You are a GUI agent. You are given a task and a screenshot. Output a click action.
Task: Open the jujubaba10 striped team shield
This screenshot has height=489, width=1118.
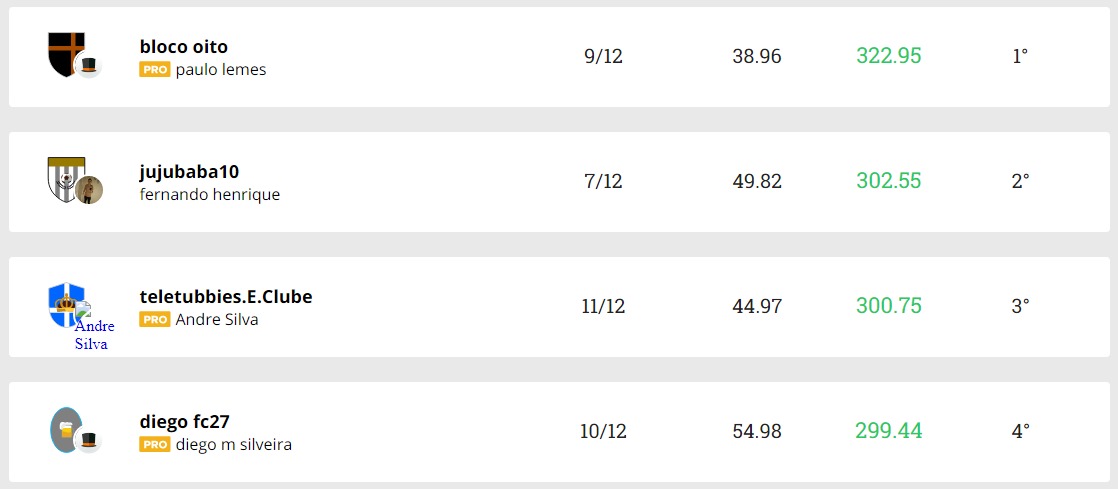(64, 176)
